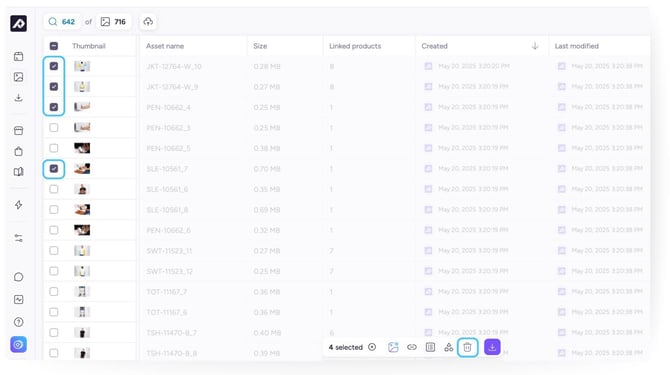Click the calendar icon in JKT-12764-W_10 Created cell
Screen dimensions: 670x375
click(x=428, y=66)
